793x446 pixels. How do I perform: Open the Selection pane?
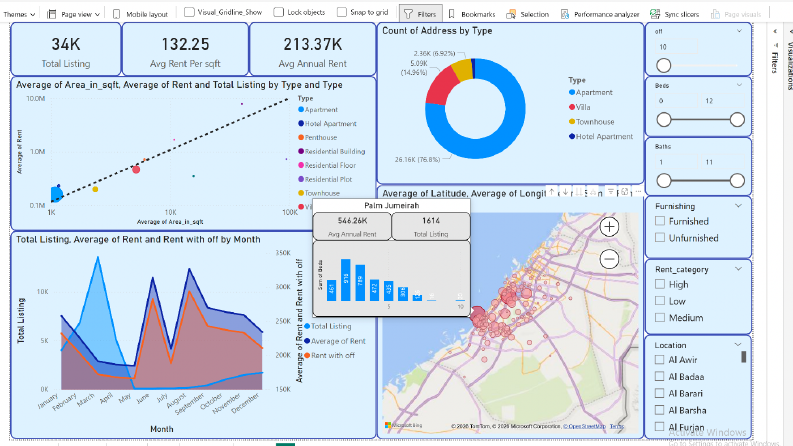tap(528, 14)
